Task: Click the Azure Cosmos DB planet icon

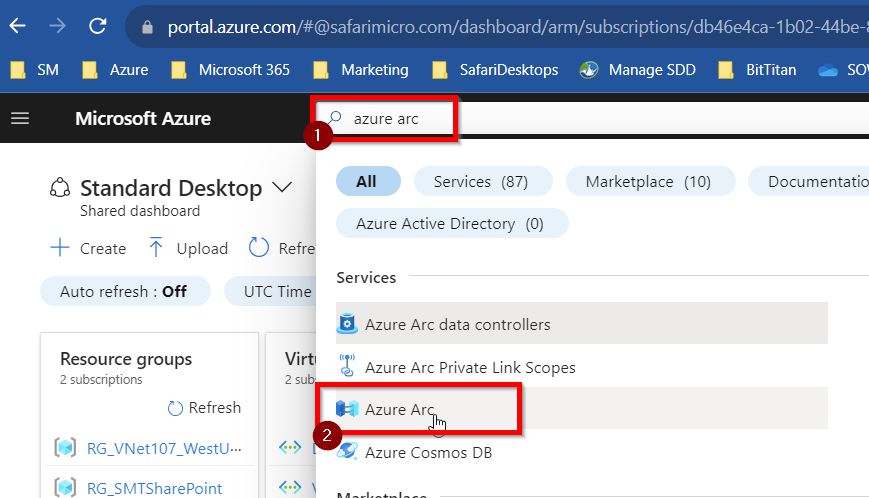Action: pos(347,451)
